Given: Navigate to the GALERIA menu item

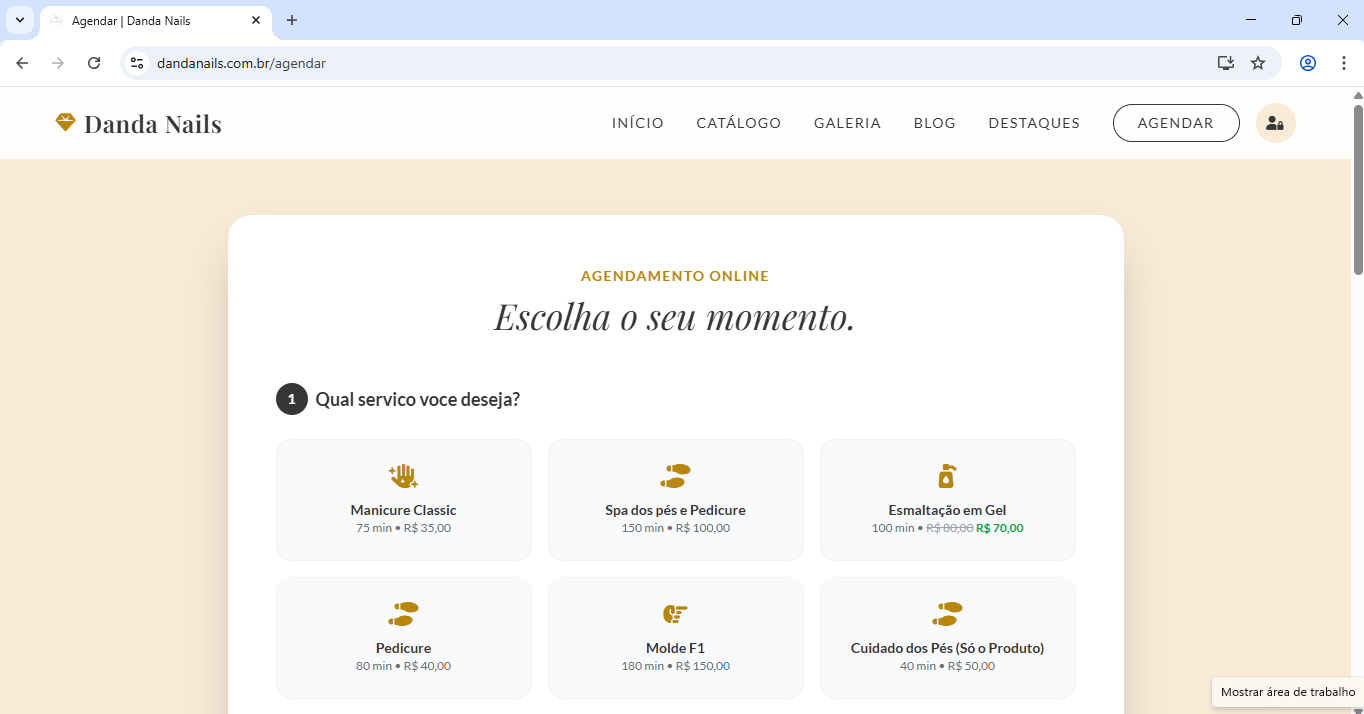Looking at the screenshot, I should coord(847,123).
